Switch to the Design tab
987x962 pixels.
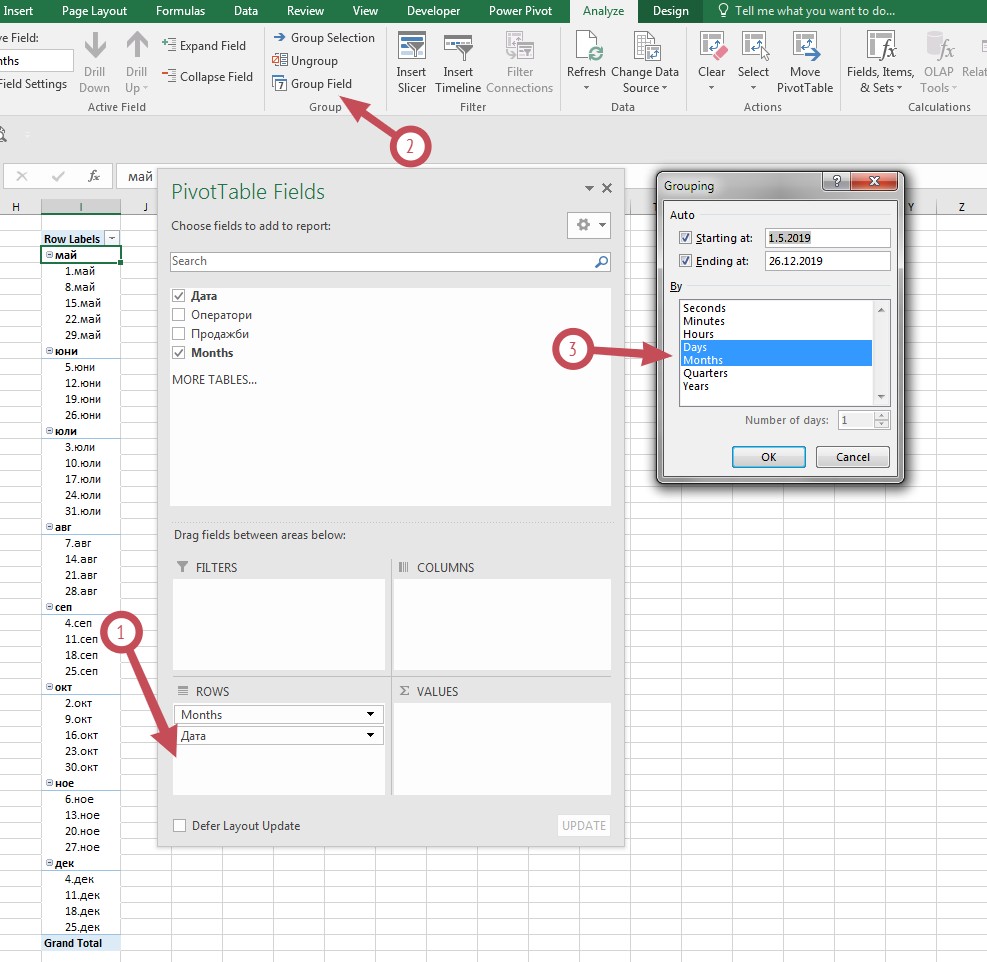click(670, 11)
